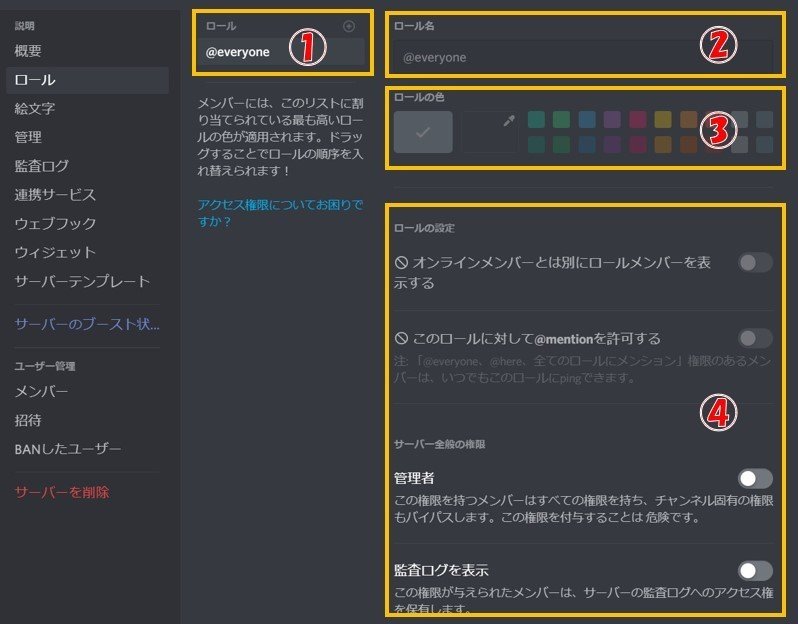The image size is (798, 624).
Task: Open 監査ログ in the sidebar
Action: 87,166
